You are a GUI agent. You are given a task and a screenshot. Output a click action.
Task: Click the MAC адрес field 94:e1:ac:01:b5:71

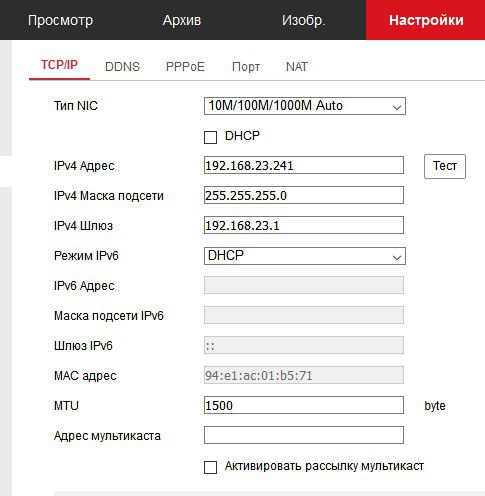tap(304, 375)
